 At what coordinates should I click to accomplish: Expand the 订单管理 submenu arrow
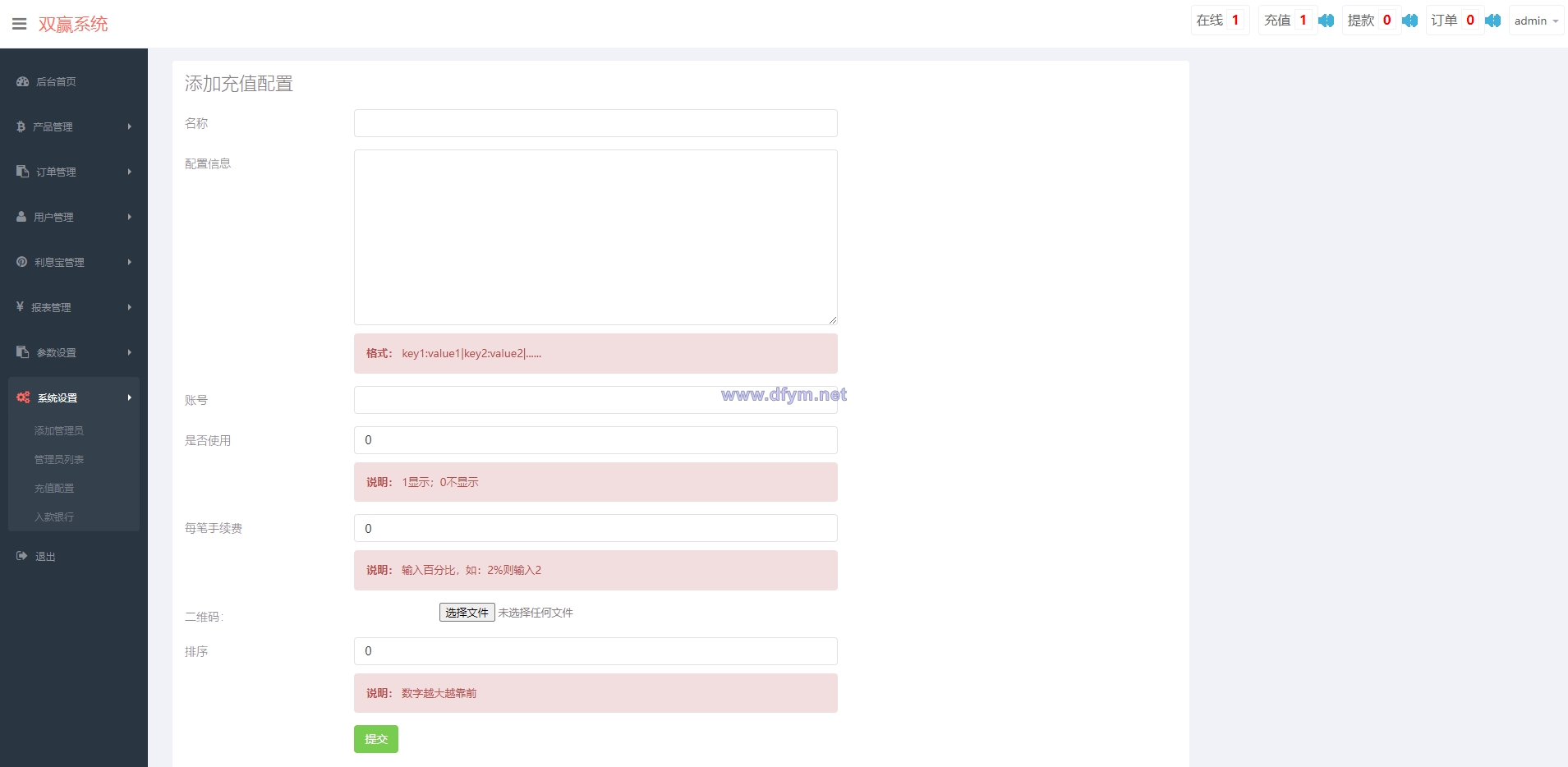(130, 172)
